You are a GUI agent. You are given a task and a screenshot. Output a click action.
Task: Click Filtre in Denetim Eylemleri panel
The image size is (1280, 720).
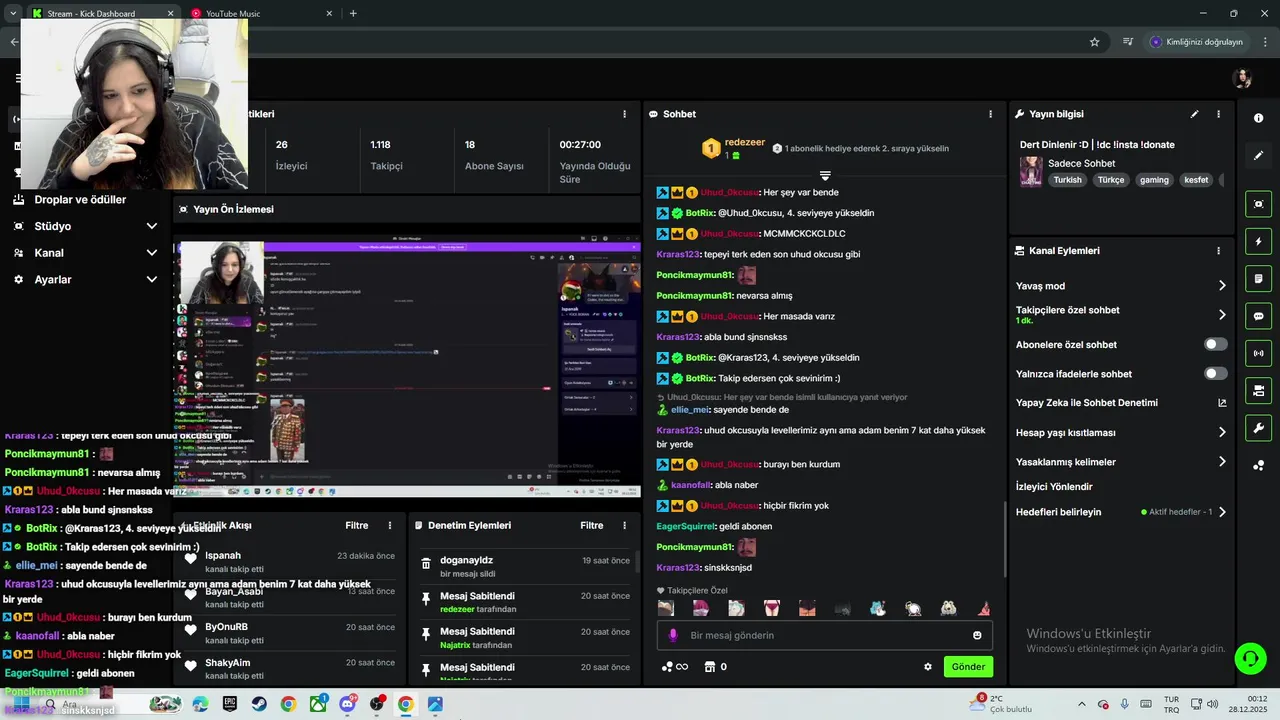point(592,525)
